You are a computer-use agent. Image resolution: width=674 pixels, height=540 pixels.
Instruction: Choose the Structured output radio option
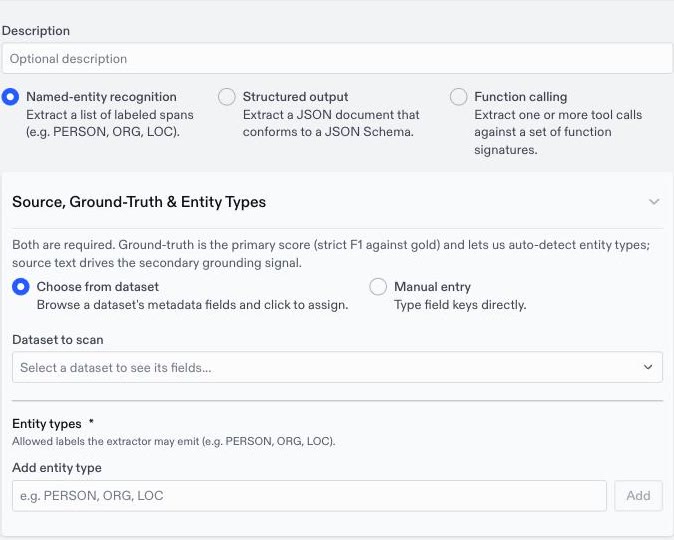227,97
